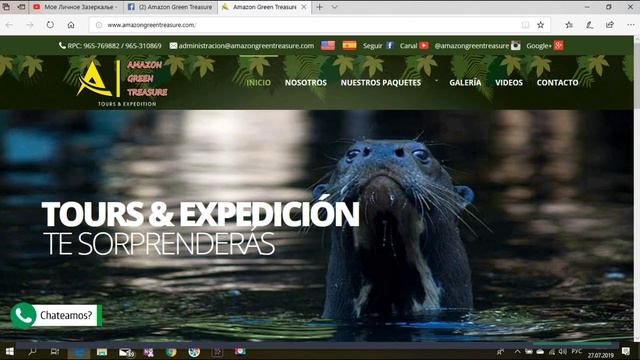Click the administracion email address link
Screen dimensions: 640x360
[242, 46]
